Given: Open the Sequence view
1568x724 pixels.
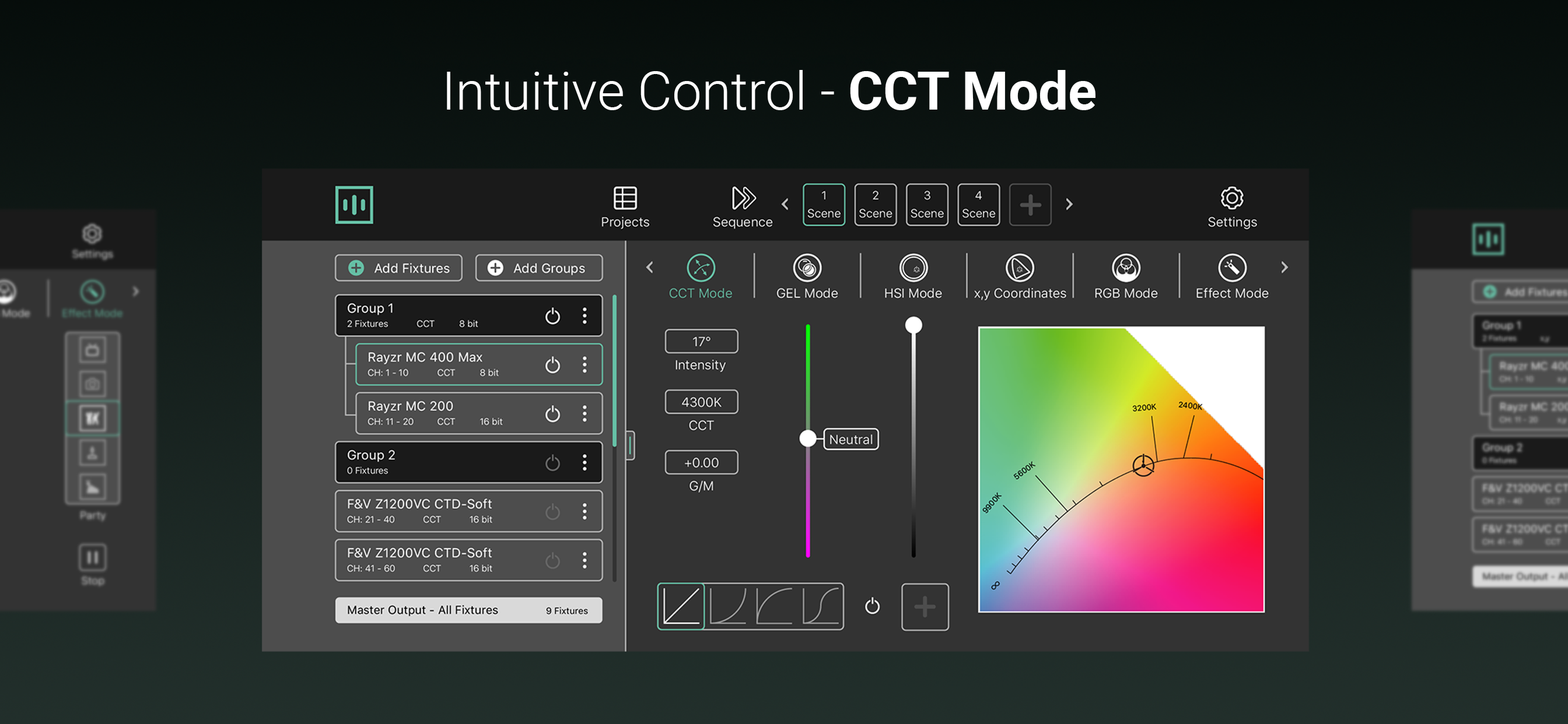Looking at the screenshot, I should tap(742, 208).
